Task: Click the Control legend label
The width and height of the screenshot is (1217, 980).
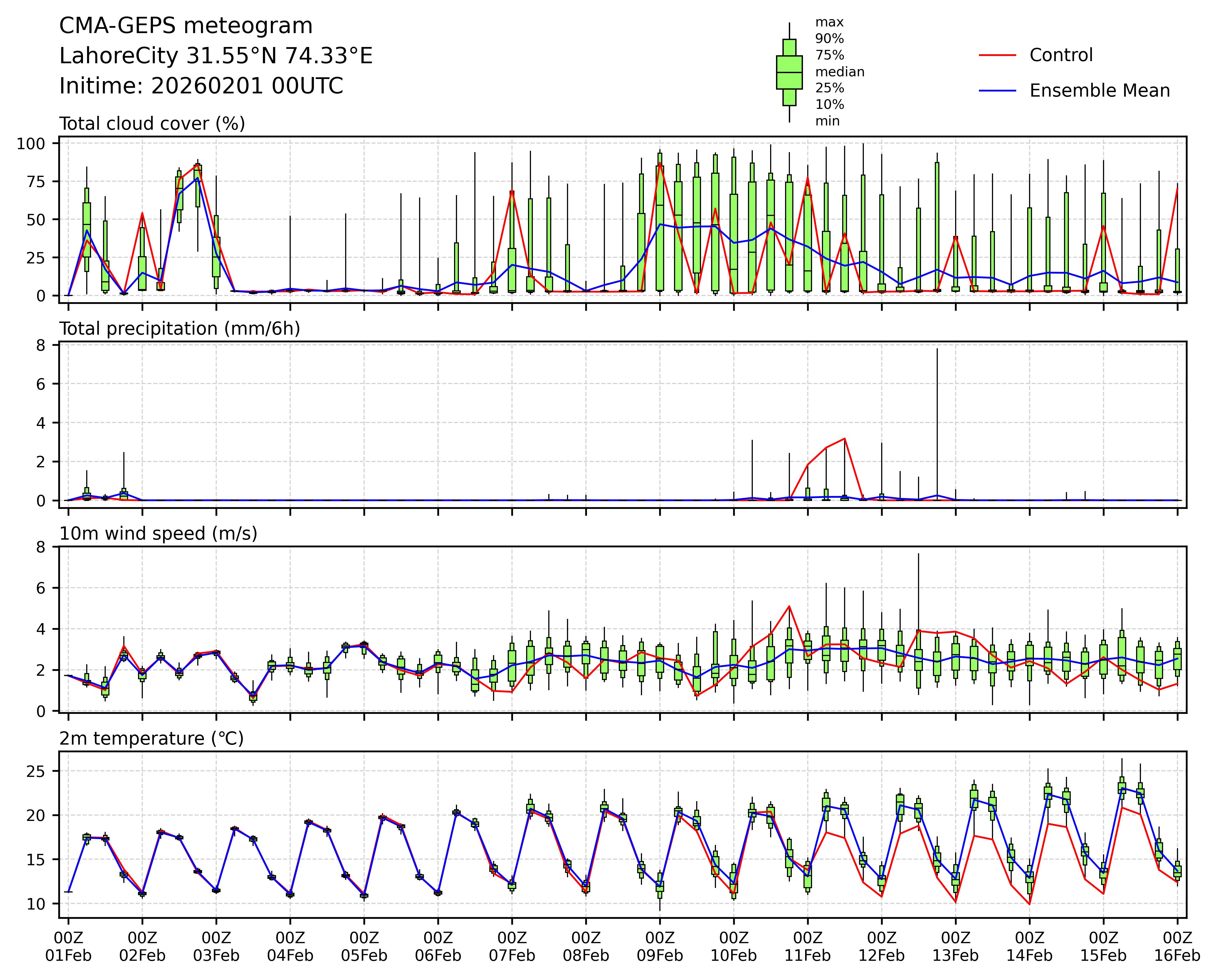Action: pos(1061,55)
